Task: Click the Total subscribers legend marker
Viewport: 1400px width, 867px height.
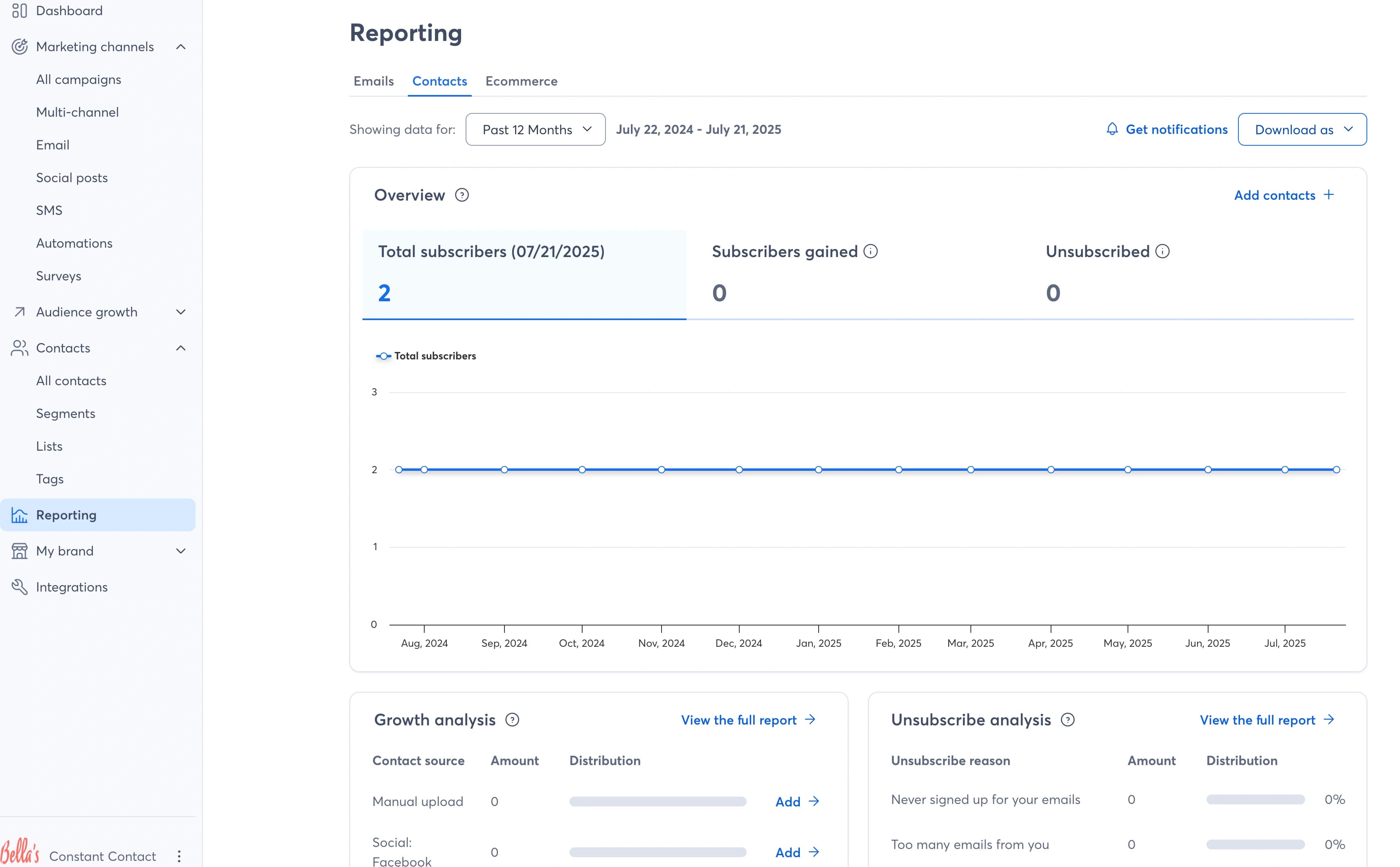Action: point(383,356)
